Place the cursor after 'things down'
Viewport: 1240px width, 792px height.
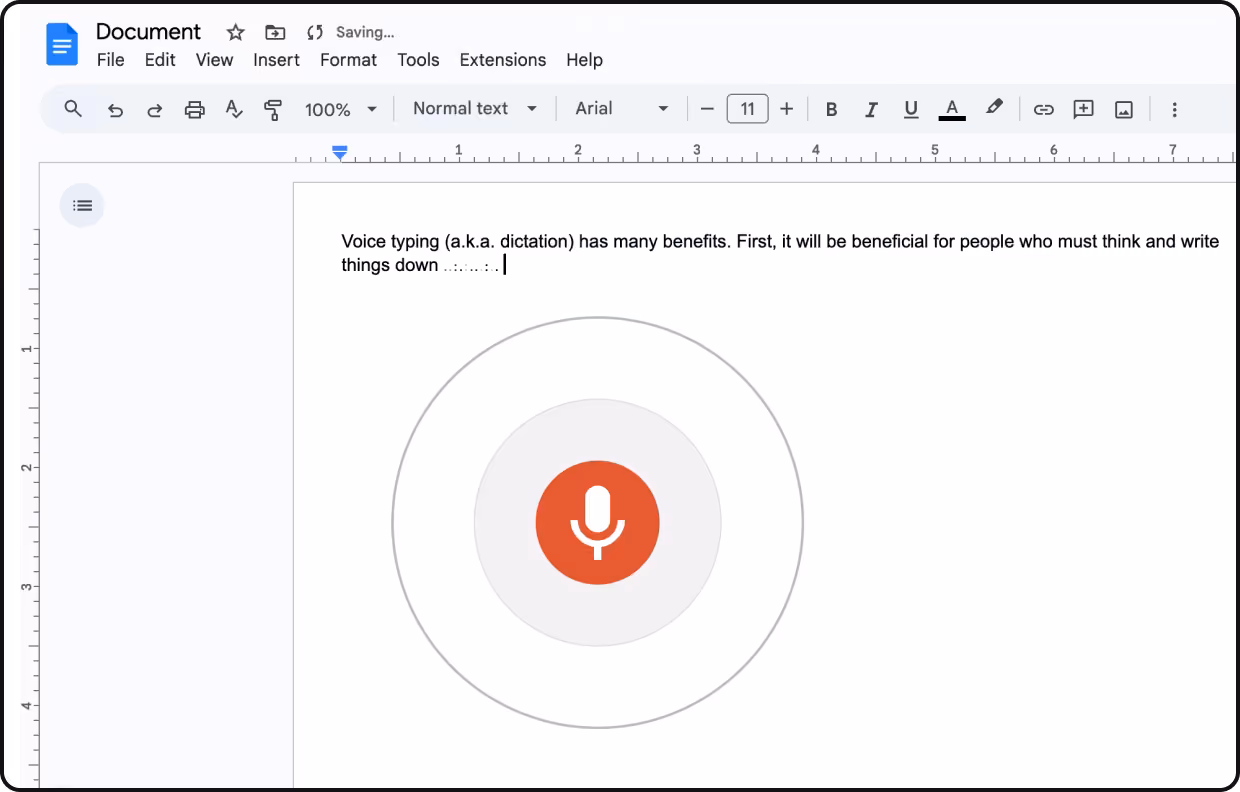(x=439, y=265)
